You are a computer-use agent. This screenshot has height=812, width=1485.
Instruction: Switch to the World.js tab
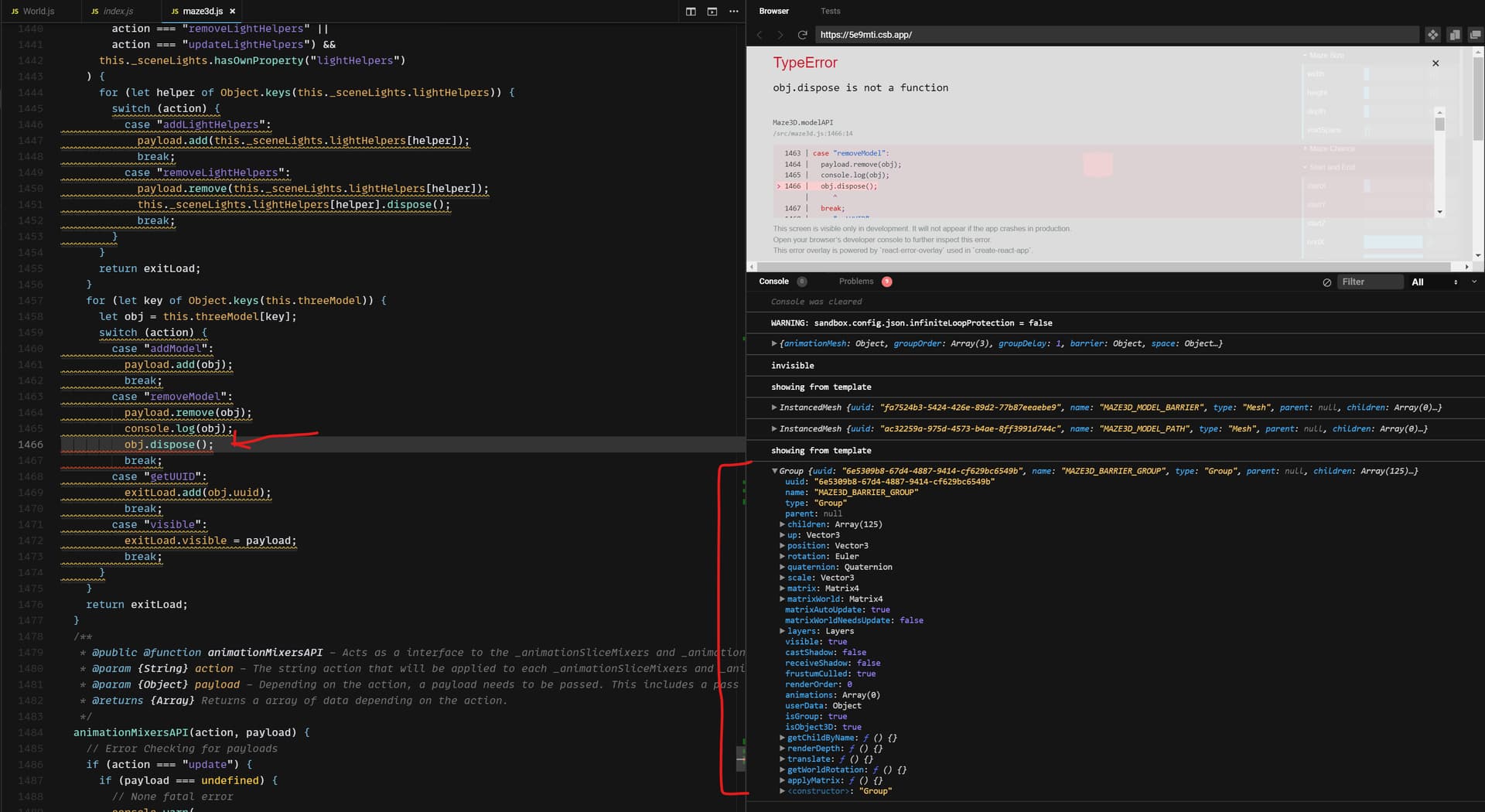[38, 12]
